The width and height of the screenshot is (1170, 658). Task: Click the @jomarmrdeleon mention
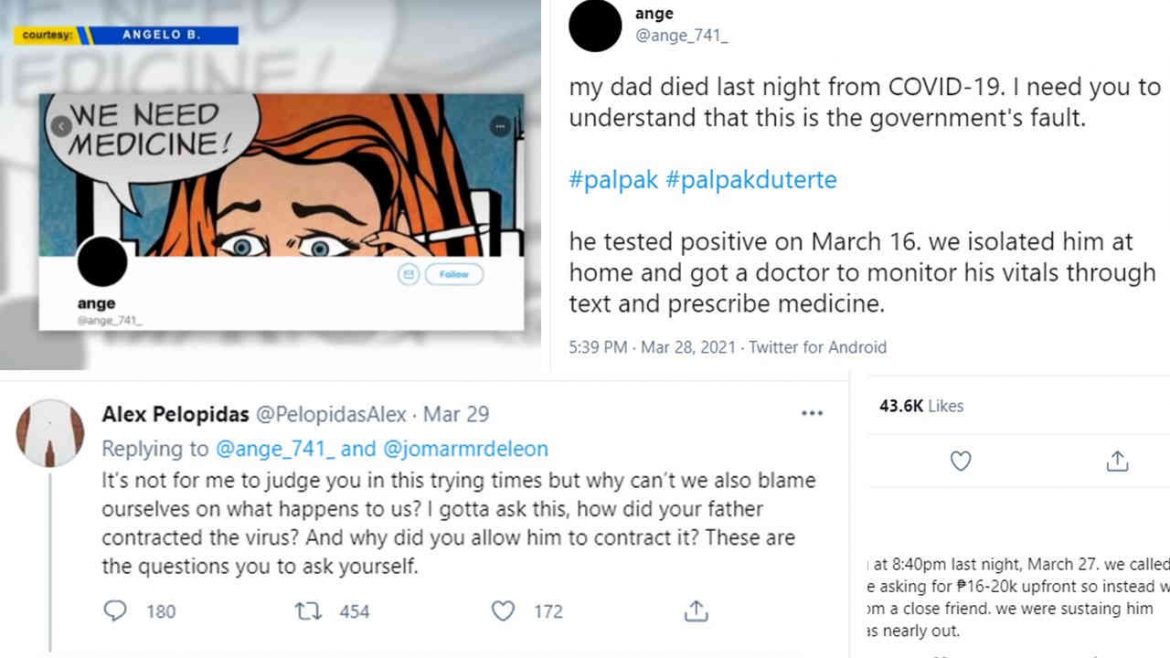466,449
